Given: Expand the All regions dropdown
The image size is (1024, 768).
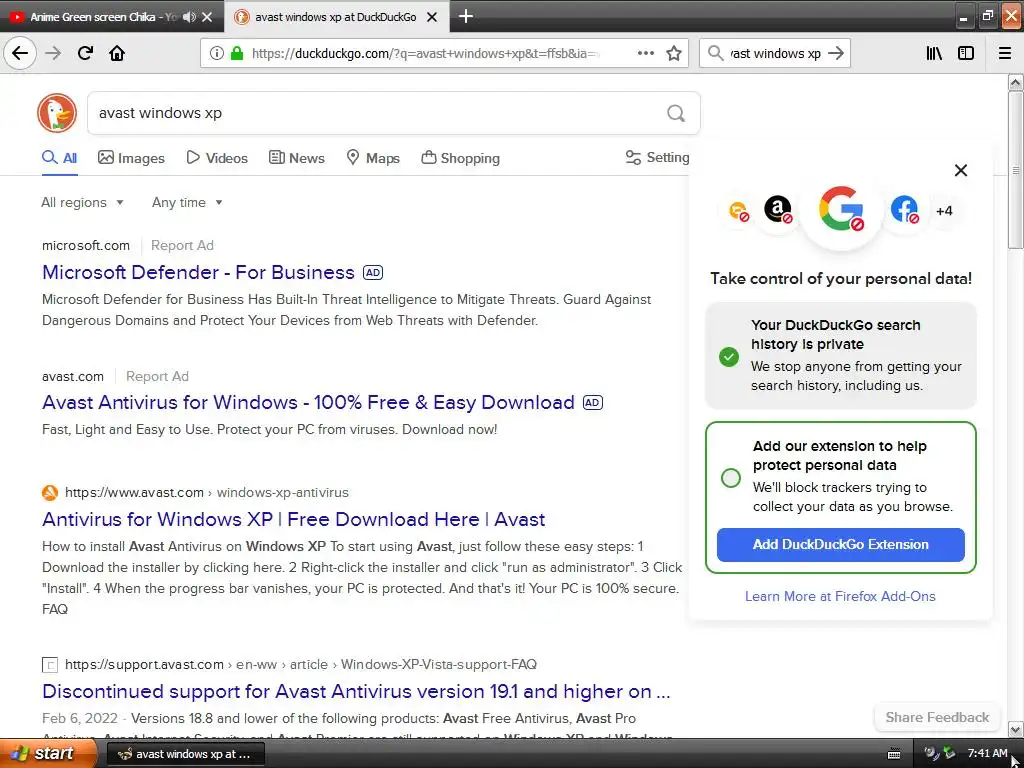Looking at the screenshot, I should pos(82,202).
